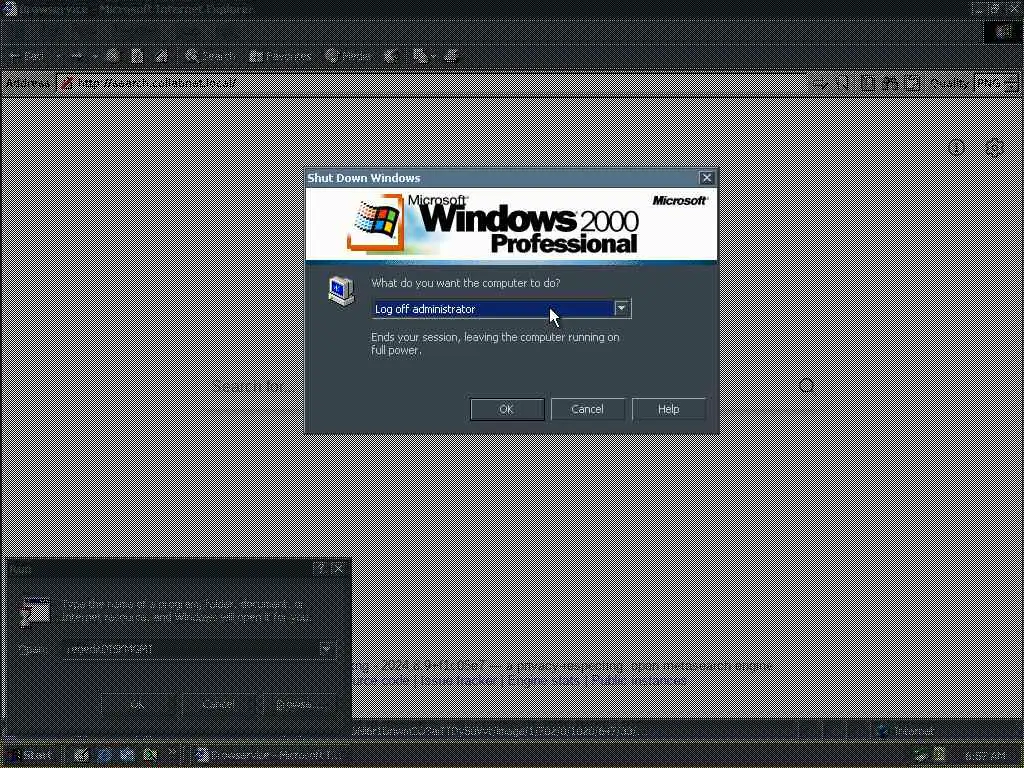Open the Search pane in IE toolbar
Screen dimensions: 1024x768
point(210,56)
